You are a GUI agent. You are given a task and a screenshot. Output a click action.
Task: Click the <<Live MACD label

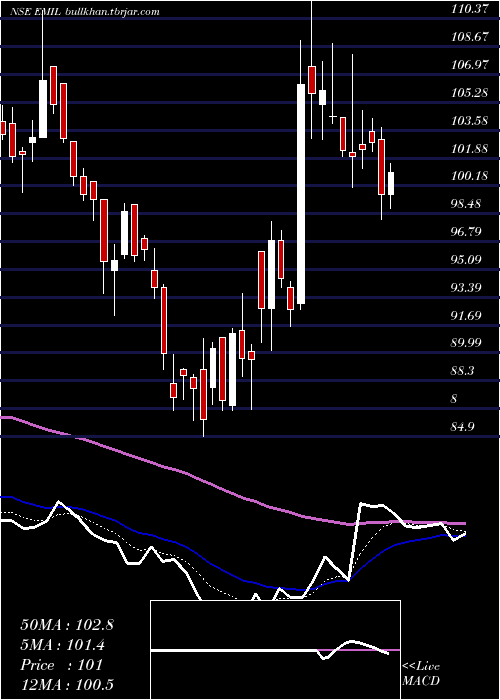point(421,674)
